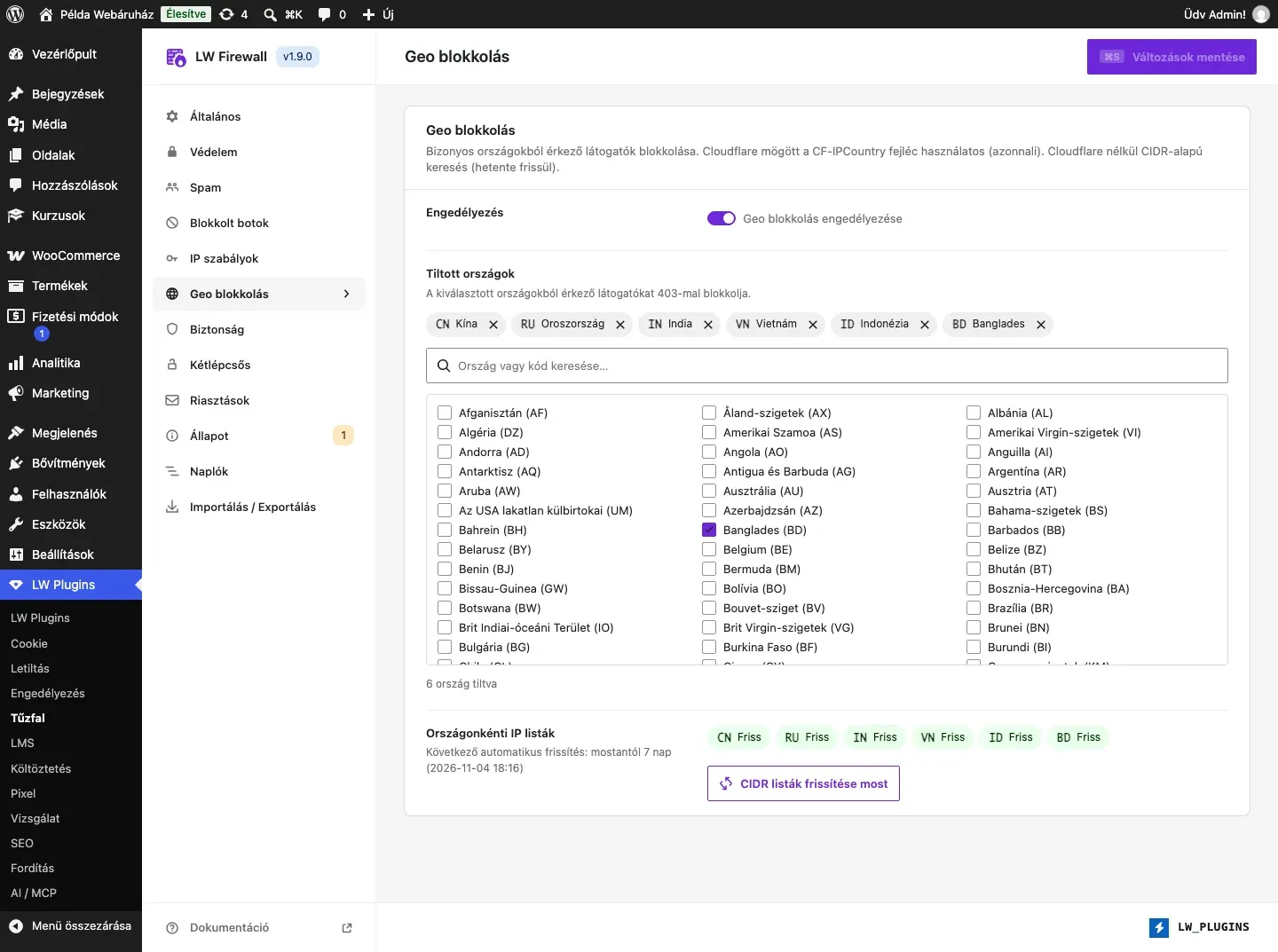The width and height of the screenshot is (1278, 952).
Task: Check the Ausztria (AT) checkbox
Action: click(x=974, y=491)
